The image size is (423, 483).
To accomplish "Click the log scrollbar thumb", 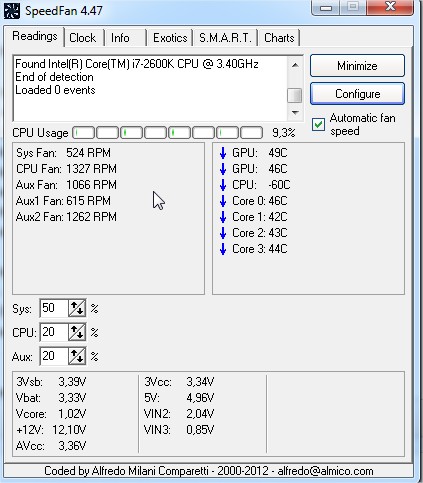I will point(295,95).
